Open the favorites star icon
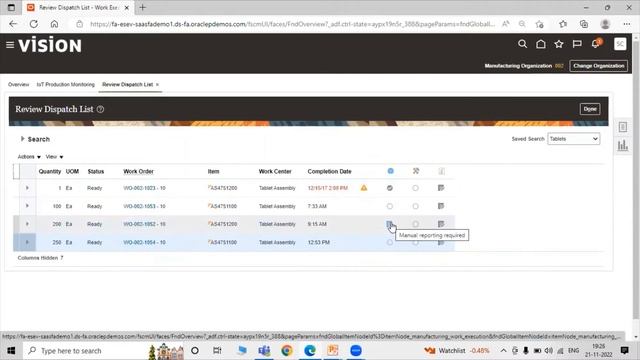The width and height of the screenshot is (640, 360). pyautogui.click(x=559, y=44)
